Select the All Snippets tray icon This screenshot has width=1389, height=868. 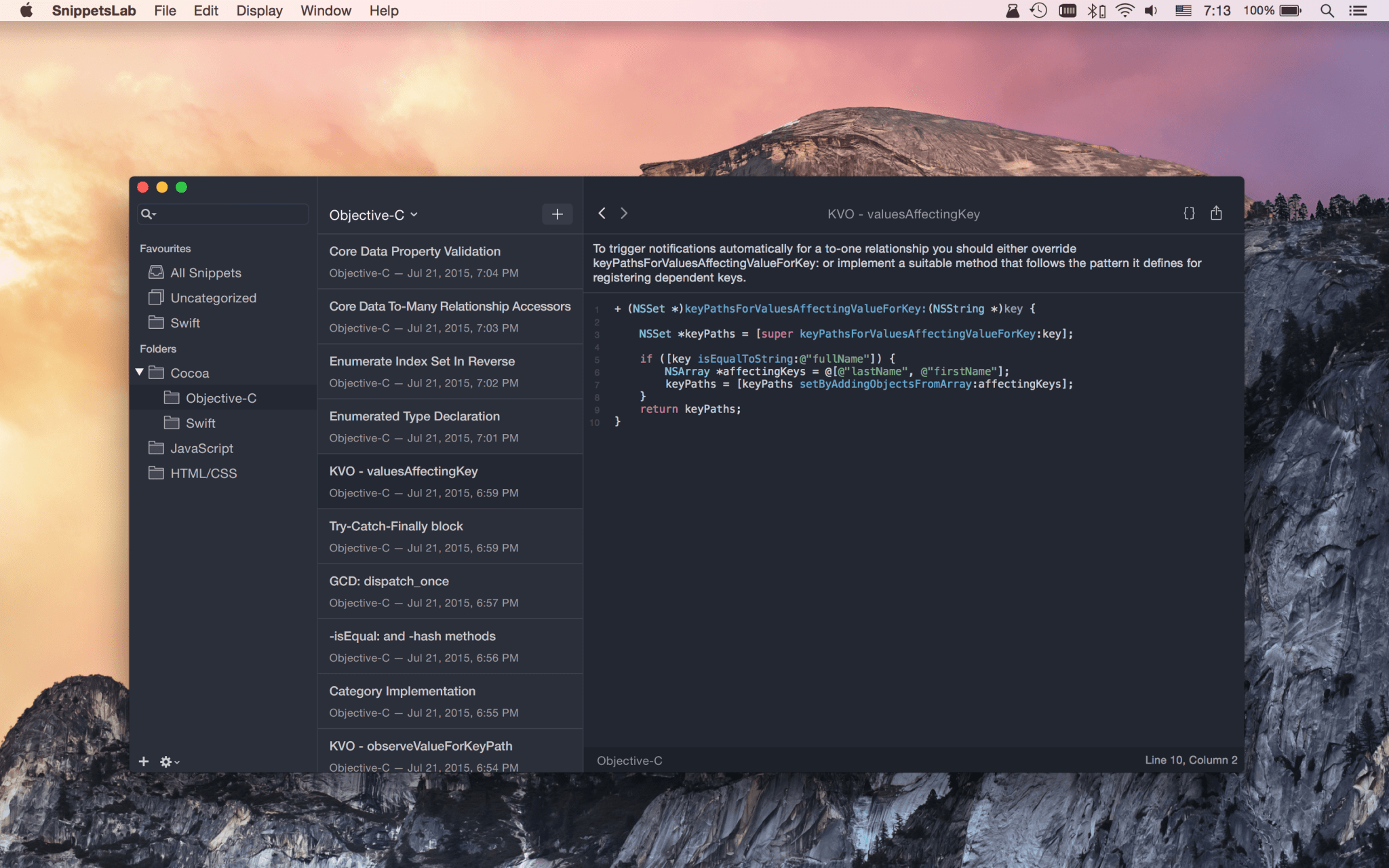[x=157, y=273]
